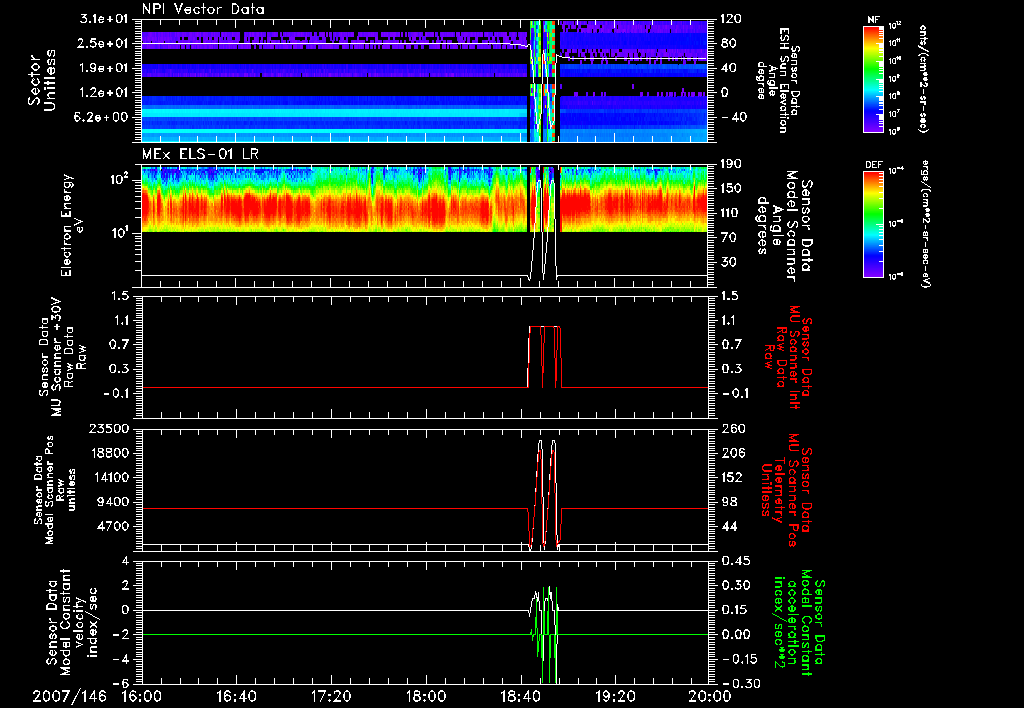Click the 16:00 time tick label
1024x708 pixels.
click(x=142, y=696)
